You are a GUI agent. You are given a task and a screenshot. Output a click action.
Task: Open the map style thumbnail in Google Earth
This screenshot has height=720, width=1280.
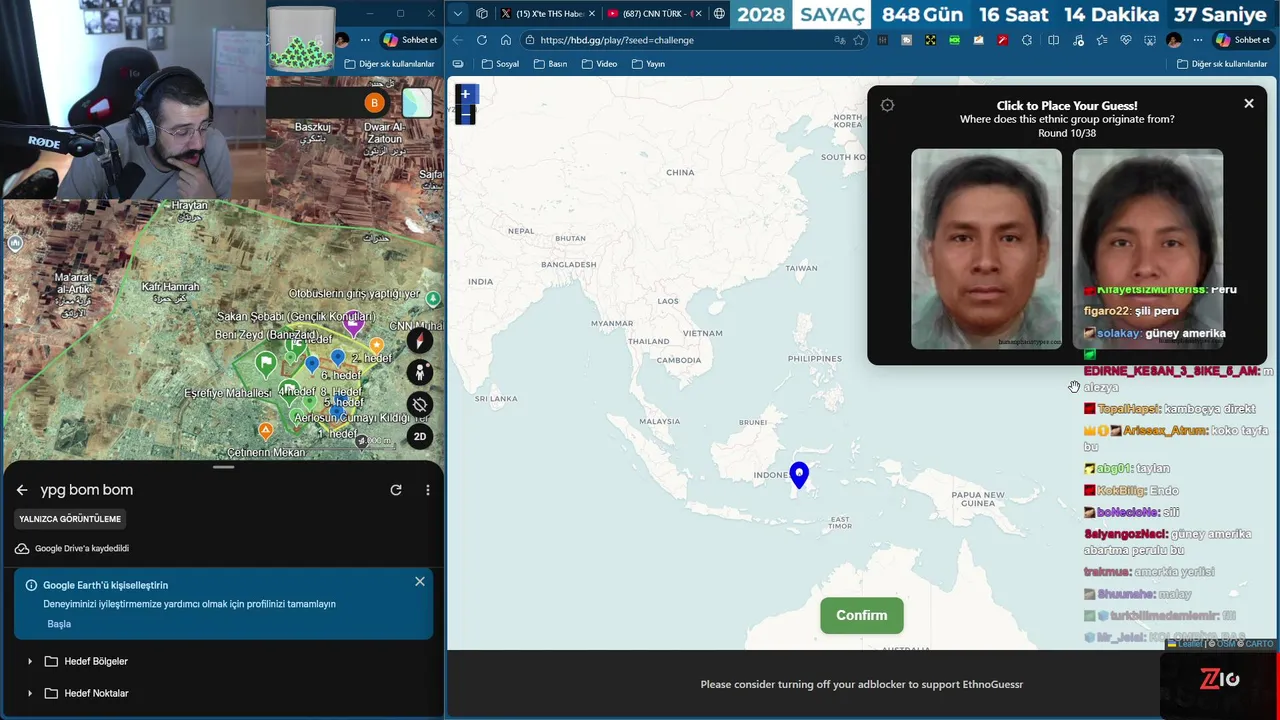(x=417, y=103)
